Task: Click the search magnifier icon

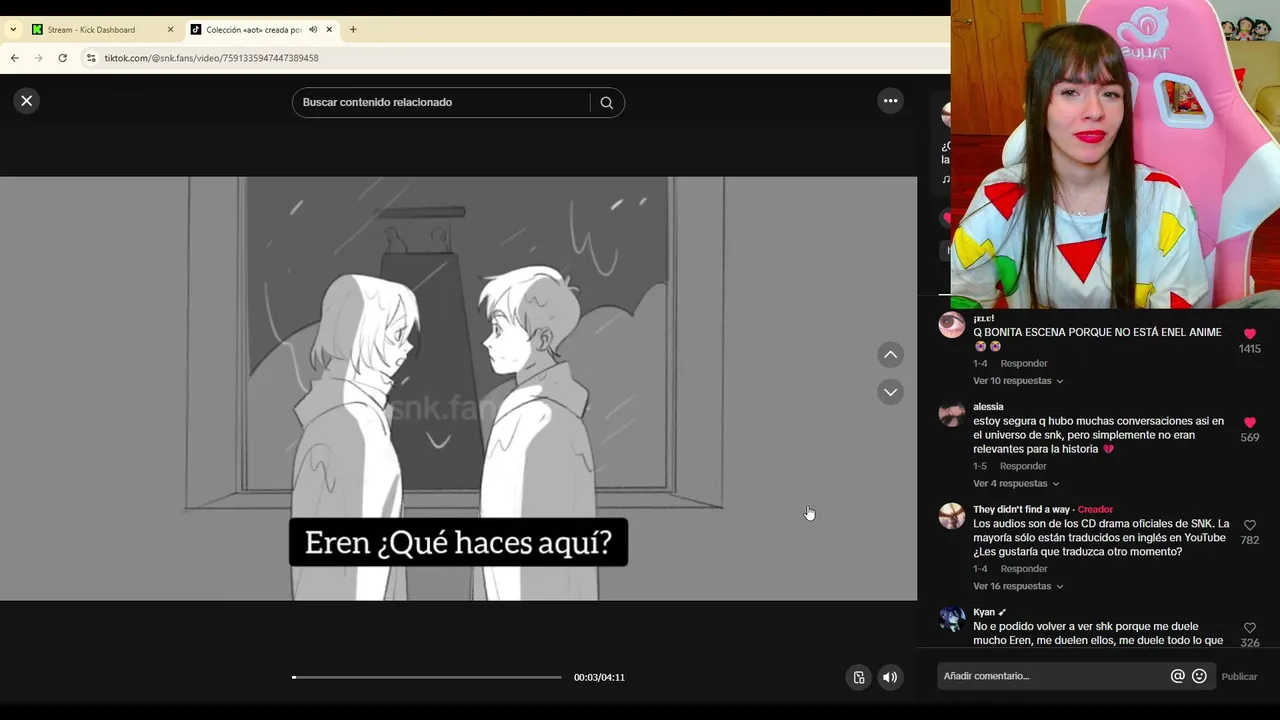Action: (x=607, y=103)
